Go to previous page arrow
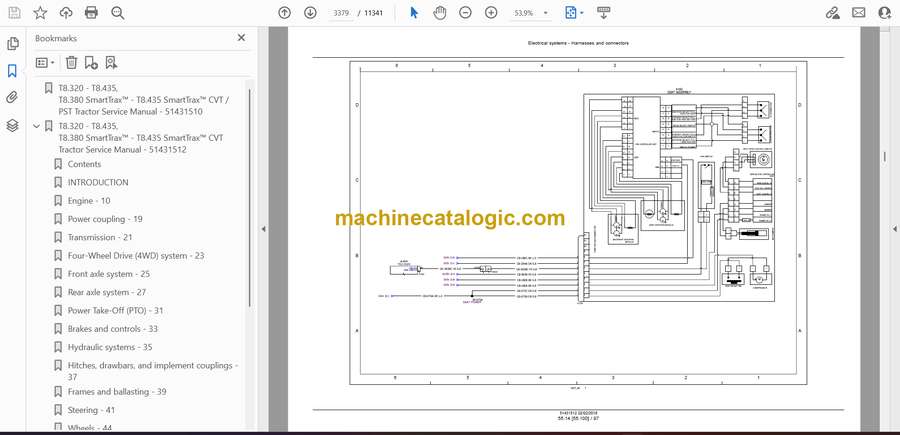Image resolution: width=900 pixels, height=435 pixels. click(284, 13)
